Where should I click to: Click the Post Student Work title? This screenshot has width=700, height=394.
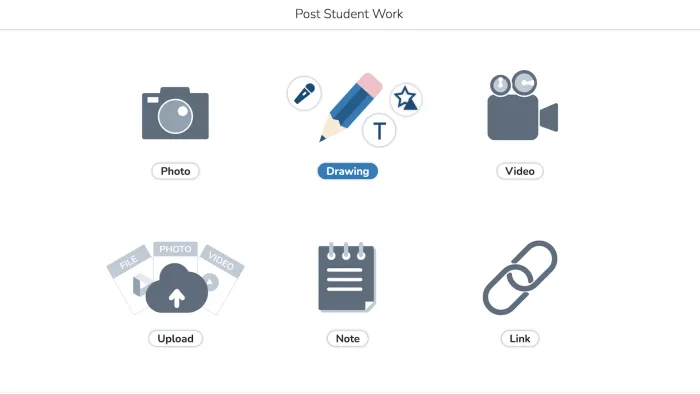point(349,14)
